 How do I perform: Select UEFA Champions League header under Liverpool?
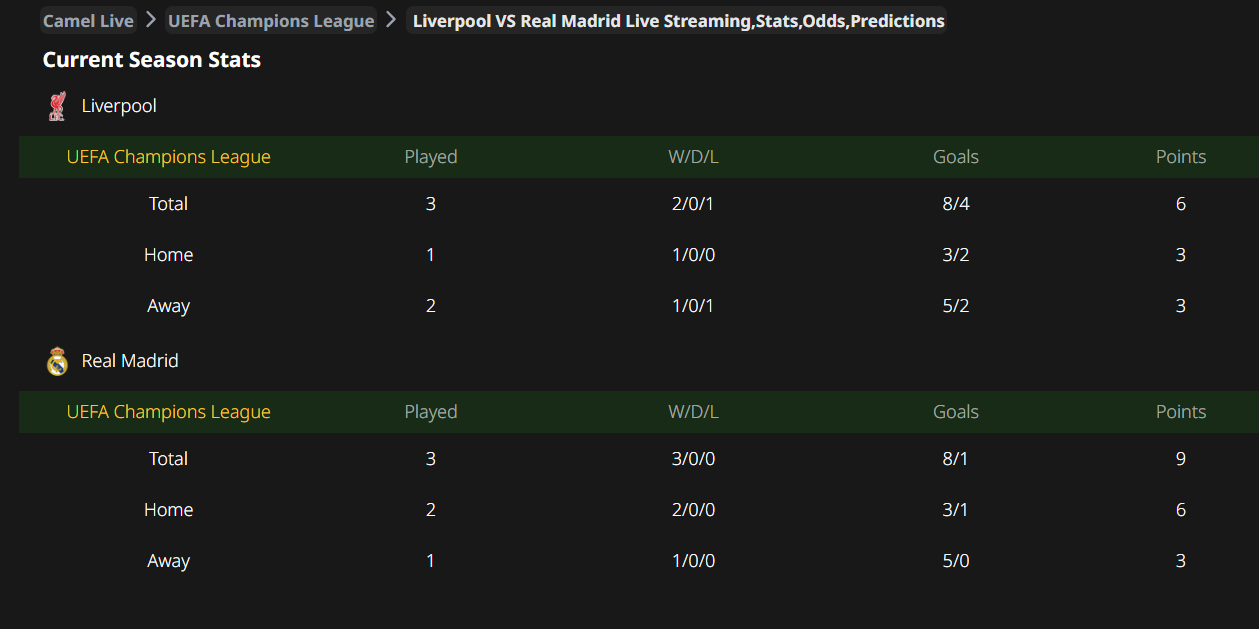(168, 157)
